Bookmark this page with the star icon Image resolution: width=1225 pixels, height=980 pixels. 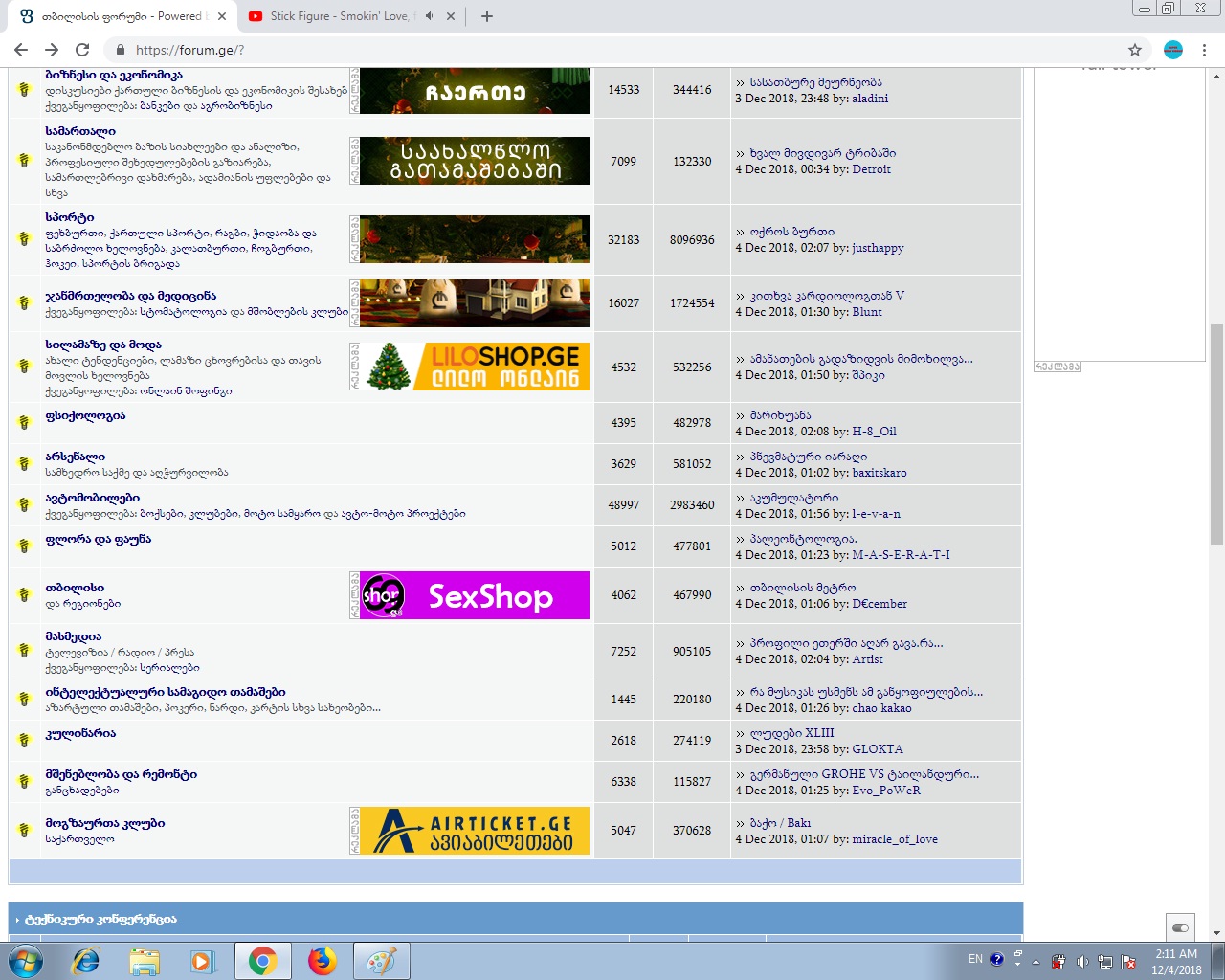click(x=1135, y=50)
